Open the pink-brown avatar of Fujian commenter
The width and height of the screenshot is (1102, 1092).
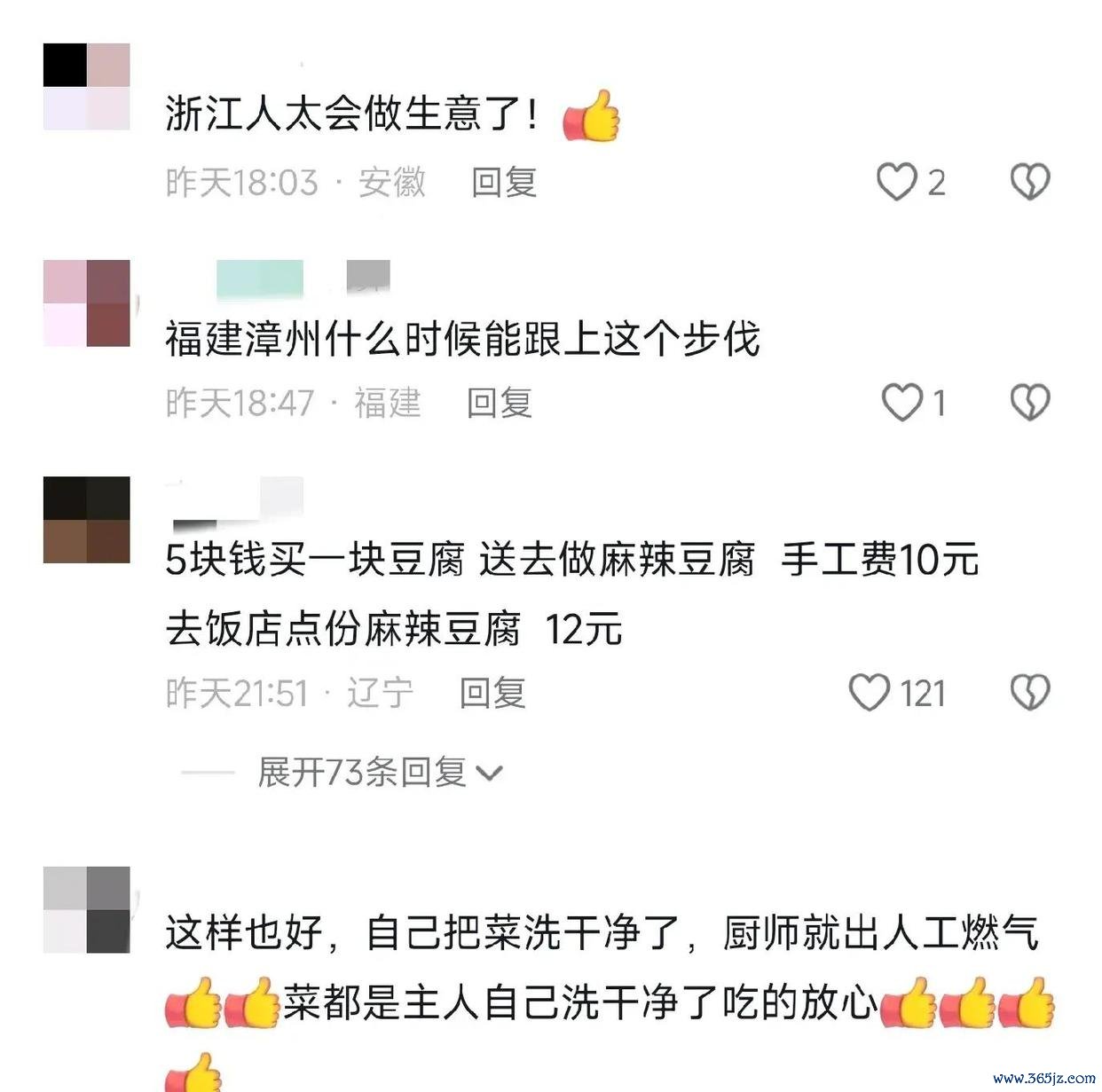click(87, 303)
